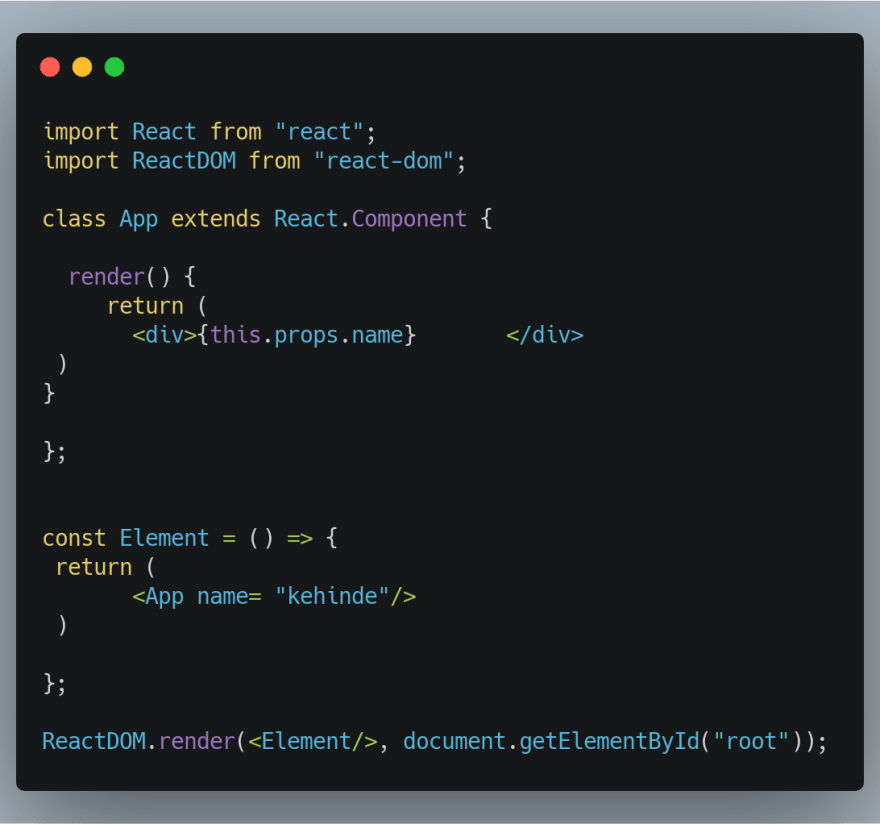The height and width of the screenshot is (824, 880).
Task: Click Component in React.Component
Action: pos(409,219)
